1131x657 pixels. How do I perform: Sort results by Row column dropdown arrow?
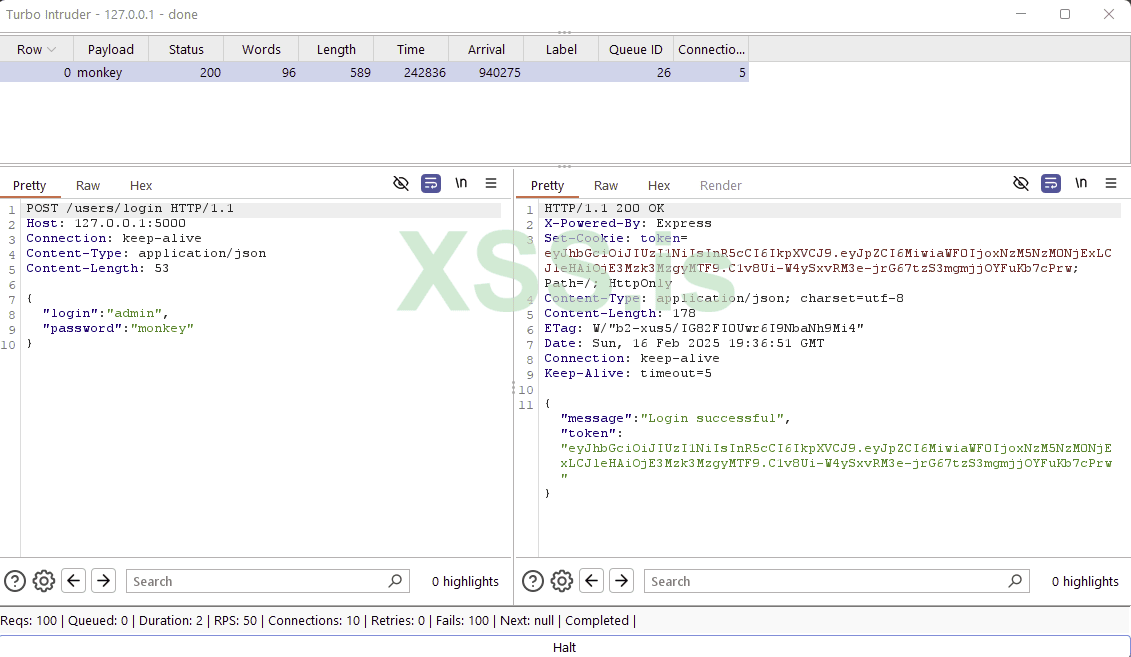point(51,49)
